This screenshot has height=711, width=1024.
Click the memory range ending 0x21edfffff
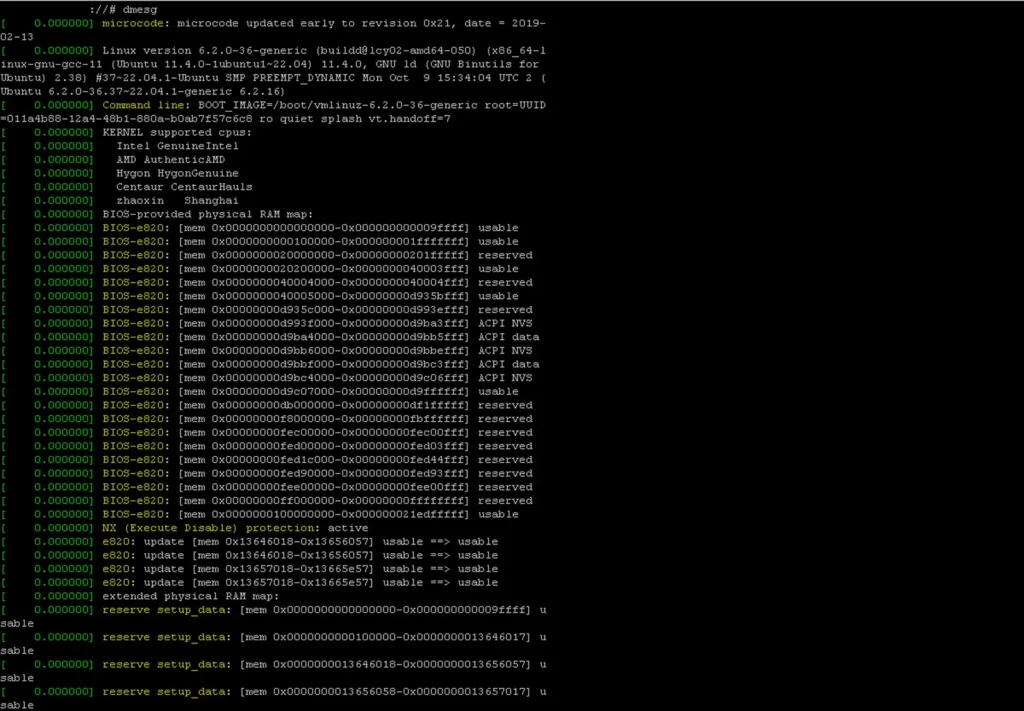coord(325,514)
